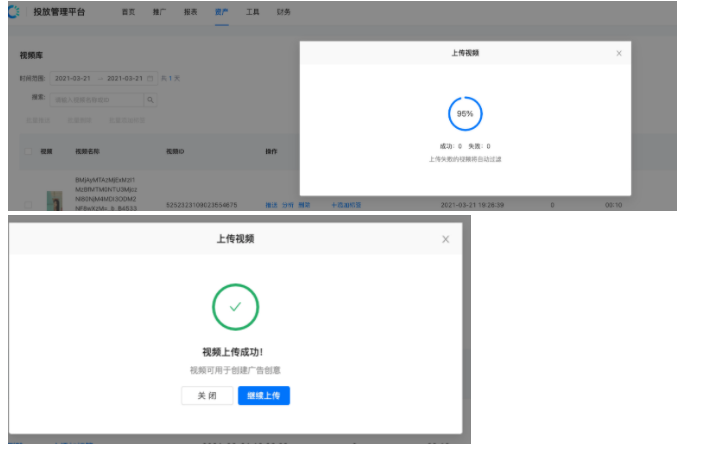Click the 批量推送 batch button
Image resolution: width=719 pixels, height=449 pixels.
click(x=38, y=120)
